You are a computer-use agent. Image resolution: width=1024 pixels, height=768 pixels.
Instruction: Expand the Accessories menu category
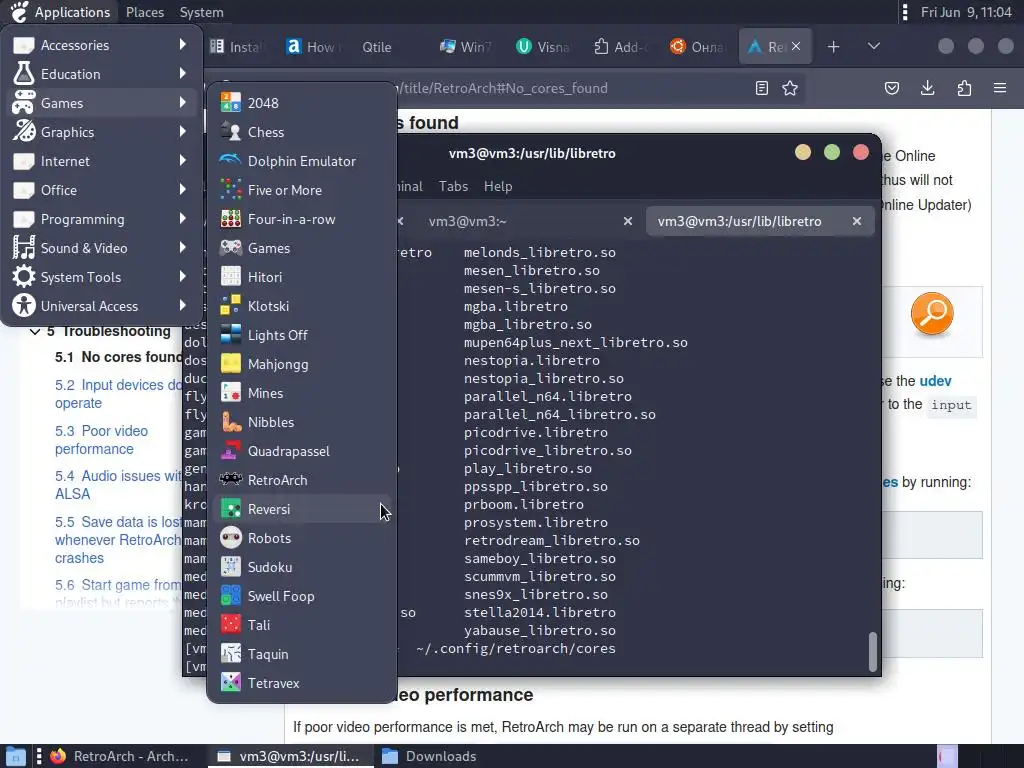point(101,45)
